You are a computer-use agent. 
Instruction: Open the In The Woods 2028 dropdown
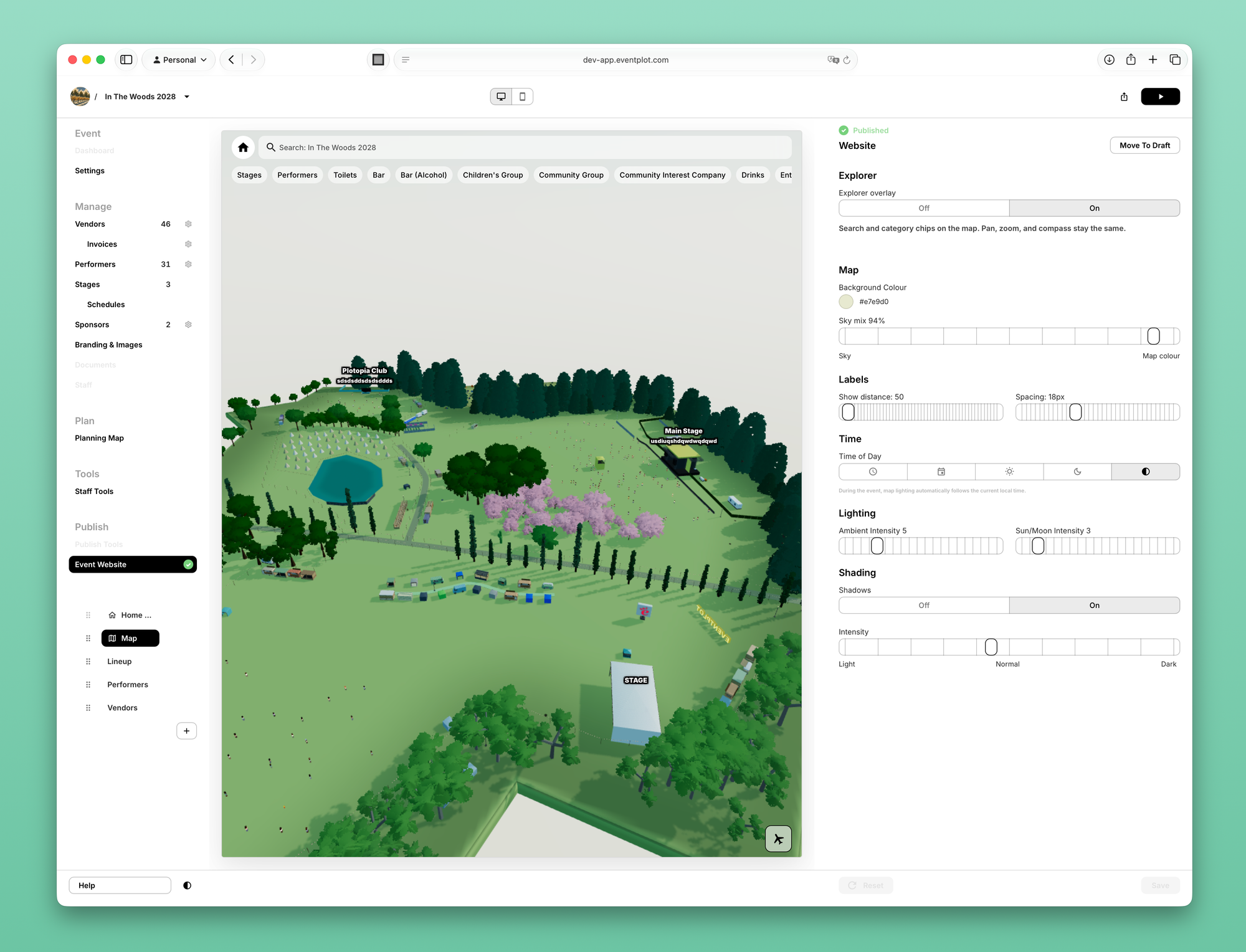pyautogui.click(x=147, y=97)
